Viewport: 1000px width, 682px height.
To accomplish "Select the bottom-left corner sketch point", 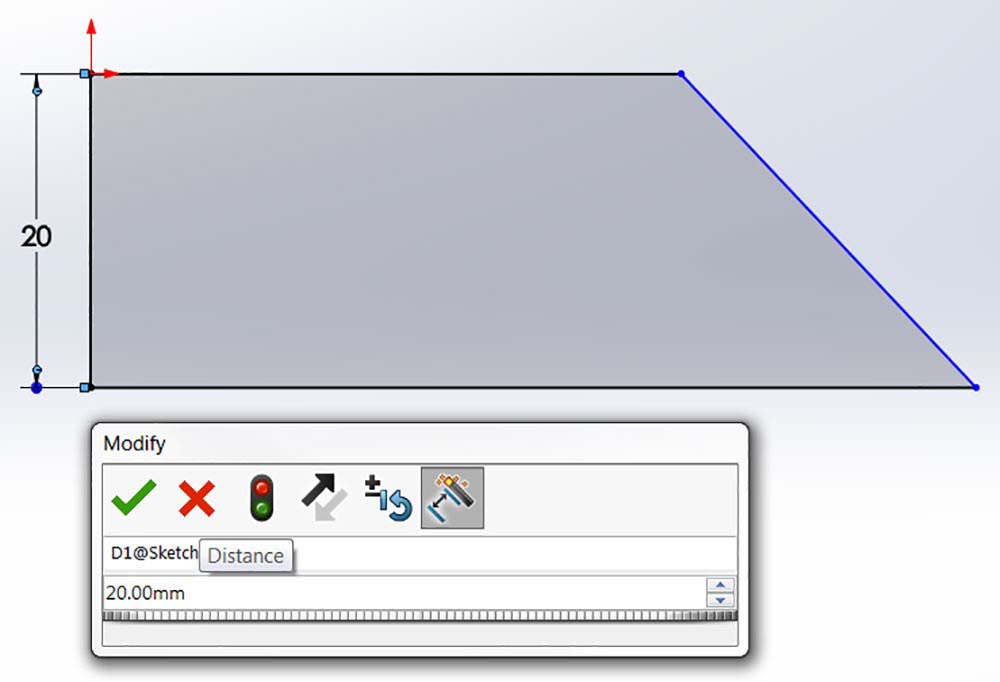I will [x=85, y=387].
